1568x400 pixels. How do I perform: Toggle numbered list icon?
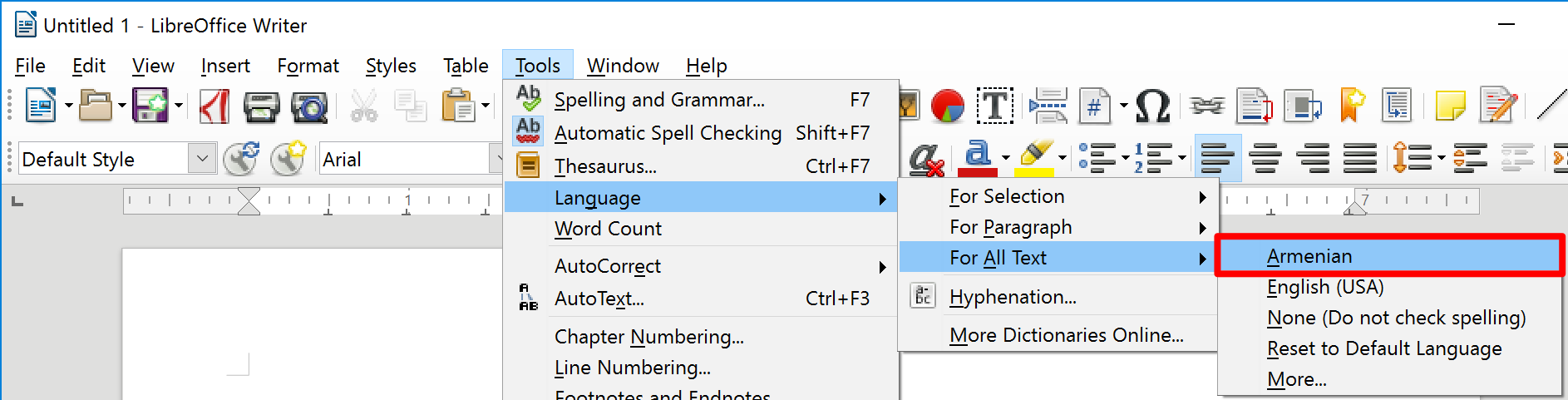pos(1152,157)
